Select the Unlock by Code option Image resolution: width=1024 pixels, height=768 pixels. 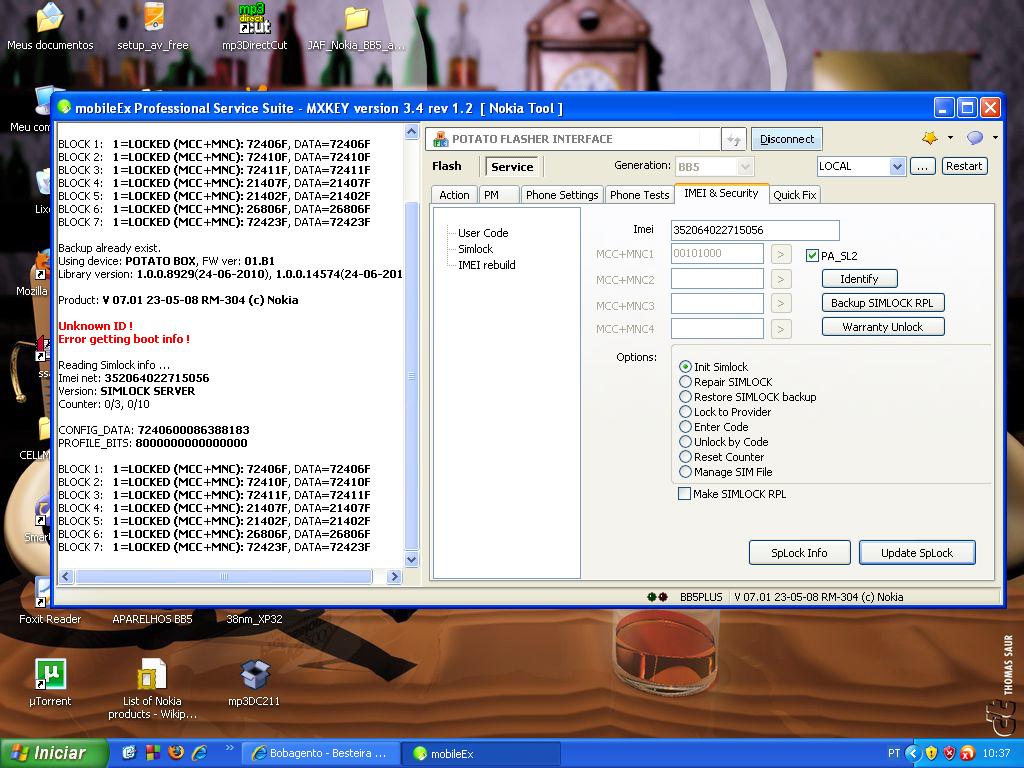pos(685,442)
